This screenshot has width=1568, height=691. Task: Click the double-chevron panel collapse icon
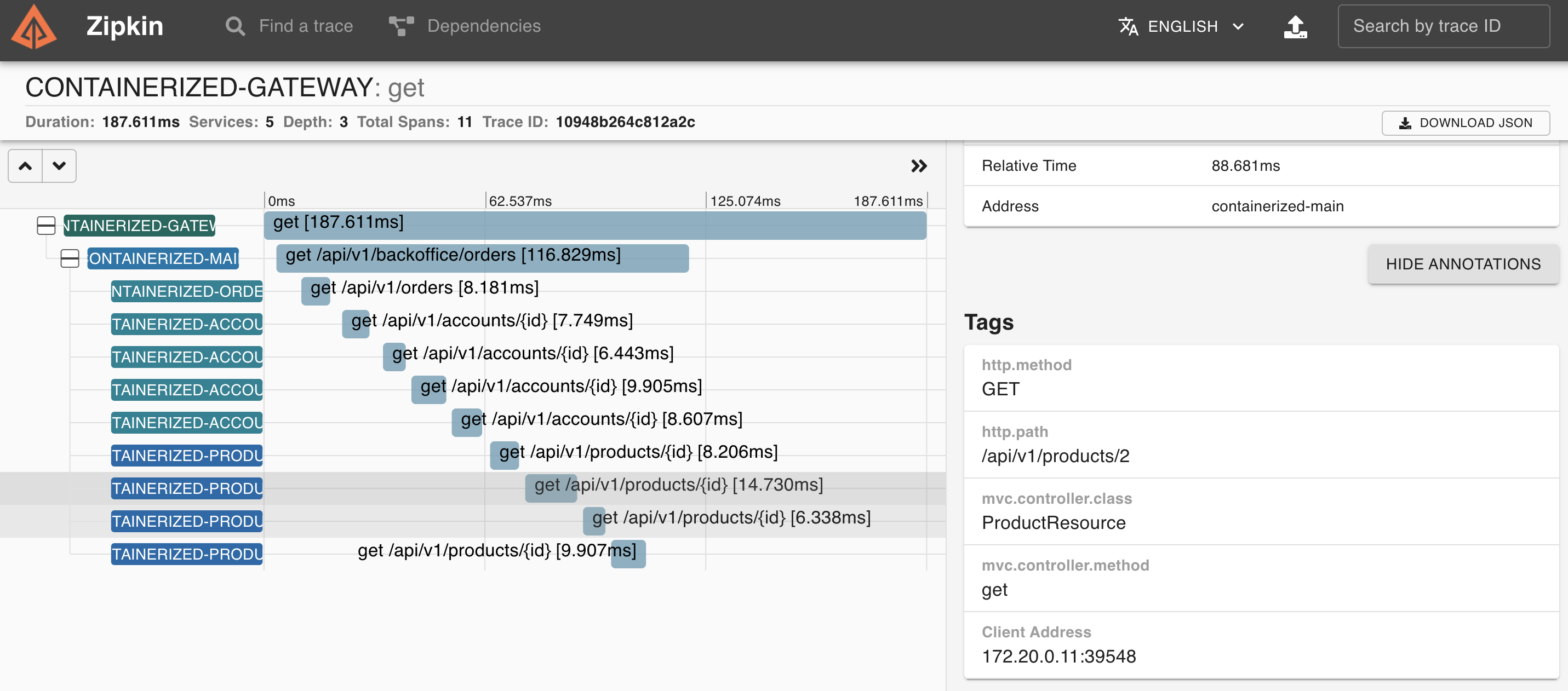click(x=919, y=165)
